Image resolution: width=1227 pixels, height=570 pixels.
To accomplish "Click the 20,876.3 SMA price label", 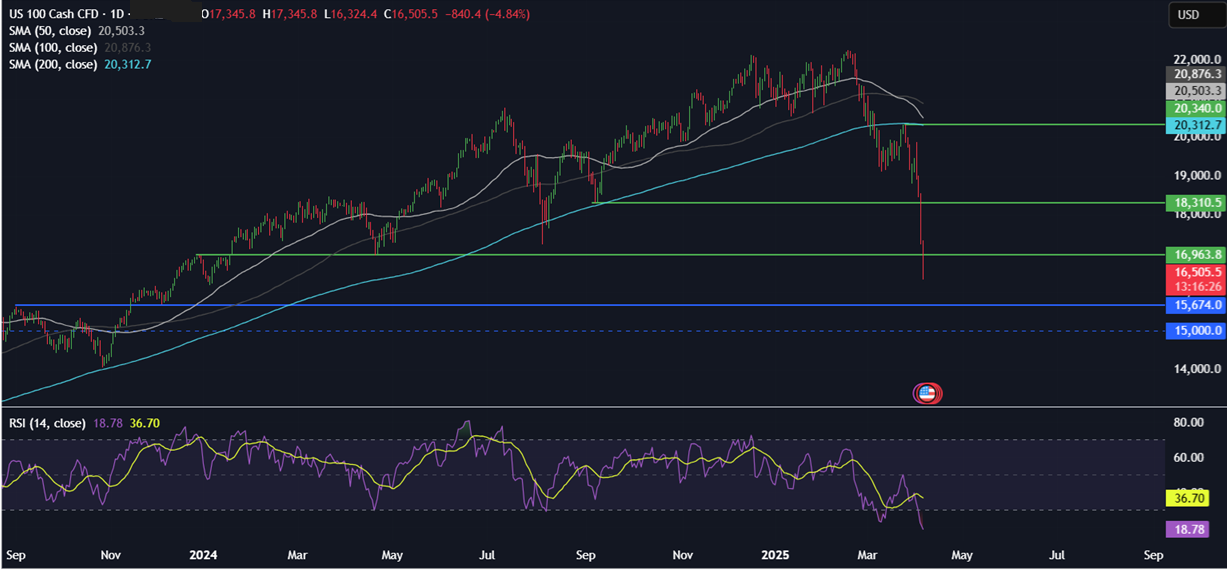I will click(1194, 74).
